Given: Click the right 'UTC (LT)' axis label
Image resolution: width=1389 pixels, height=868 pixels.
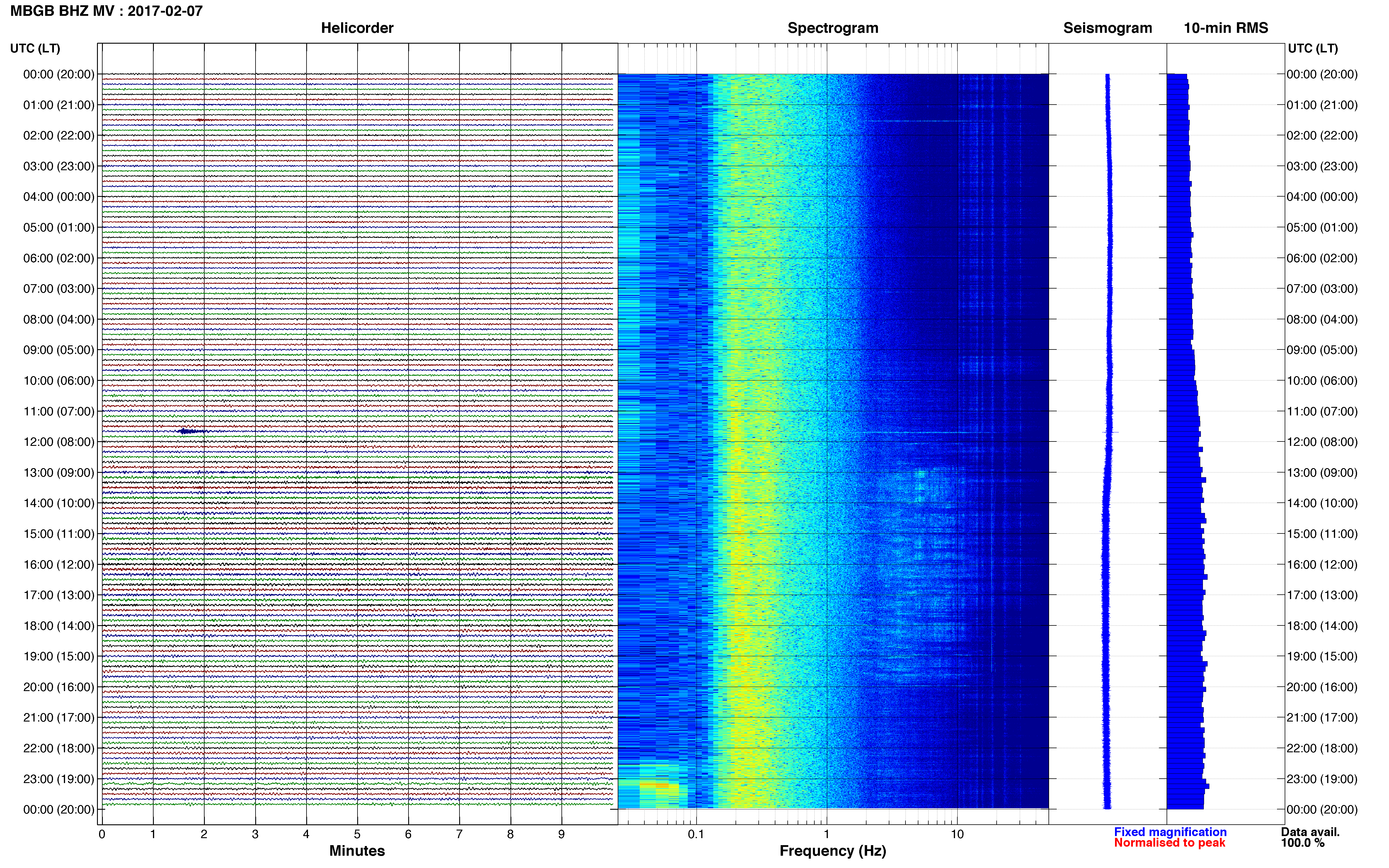Looking at the screenshot, I should 1313,48.
